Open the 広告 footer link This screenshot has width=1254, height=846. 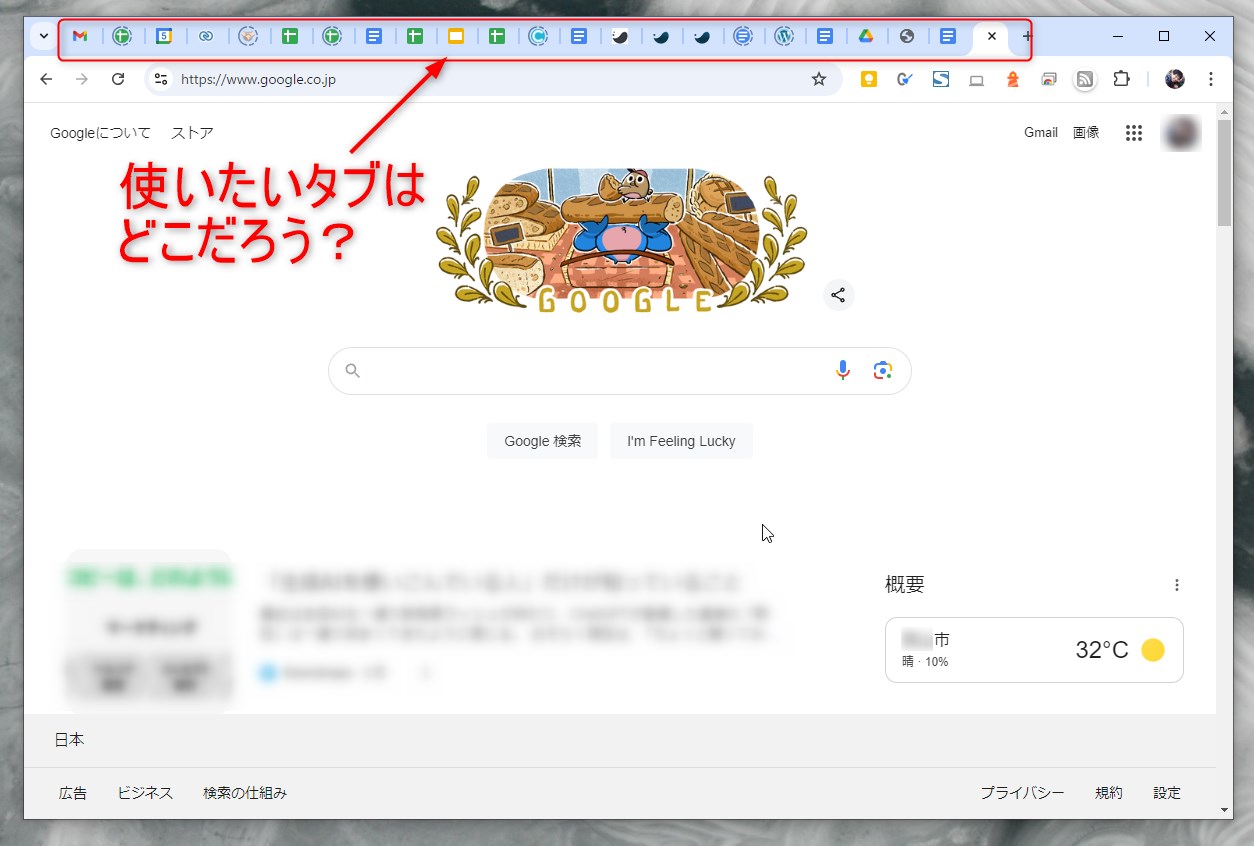73,793
